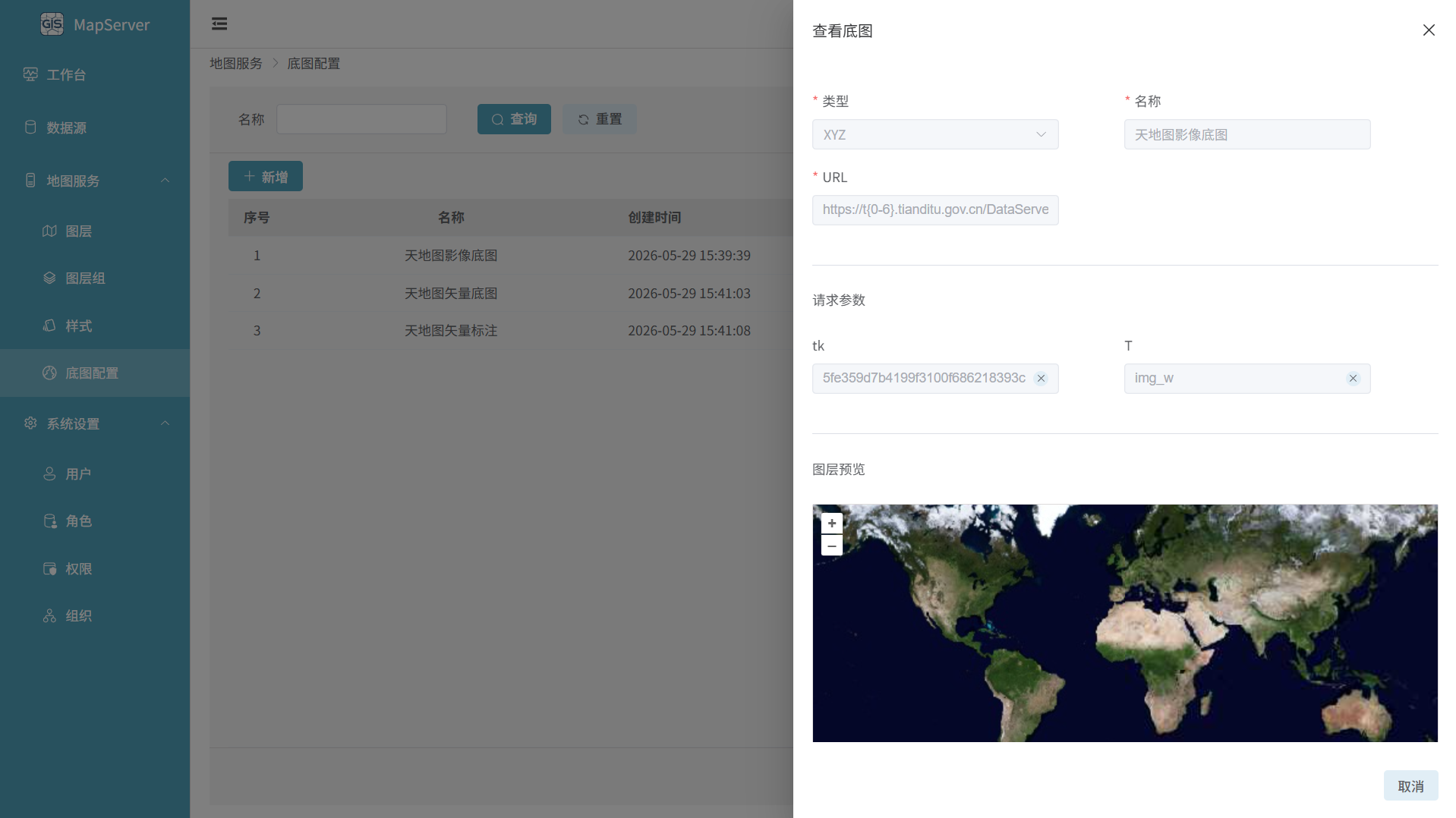1456x818 pixels.
Task: Click the 权限 icon
Action: 49,568
